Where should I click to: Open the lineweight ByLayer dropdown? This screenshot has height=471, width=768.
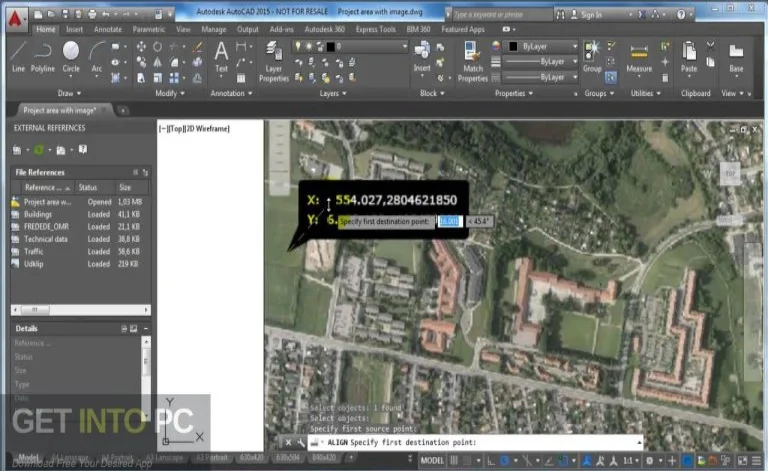[541, 62]
